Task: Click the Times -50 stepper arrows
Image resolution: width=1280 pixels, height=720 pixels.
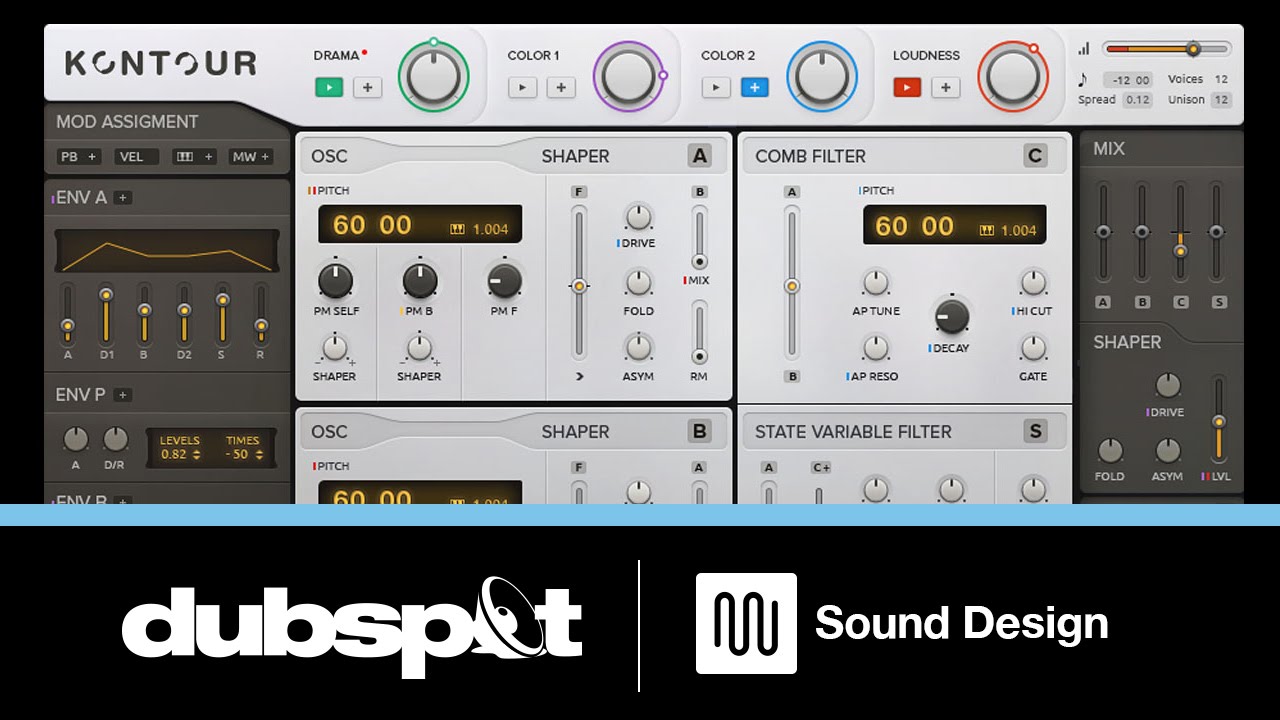Action: coord(260,455)
